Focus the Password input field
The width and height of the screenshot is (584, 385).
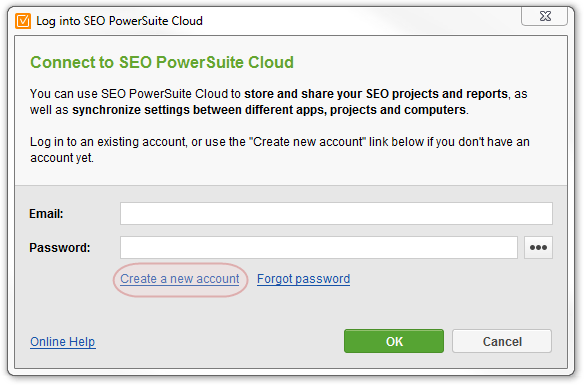(x=319, y=247)
